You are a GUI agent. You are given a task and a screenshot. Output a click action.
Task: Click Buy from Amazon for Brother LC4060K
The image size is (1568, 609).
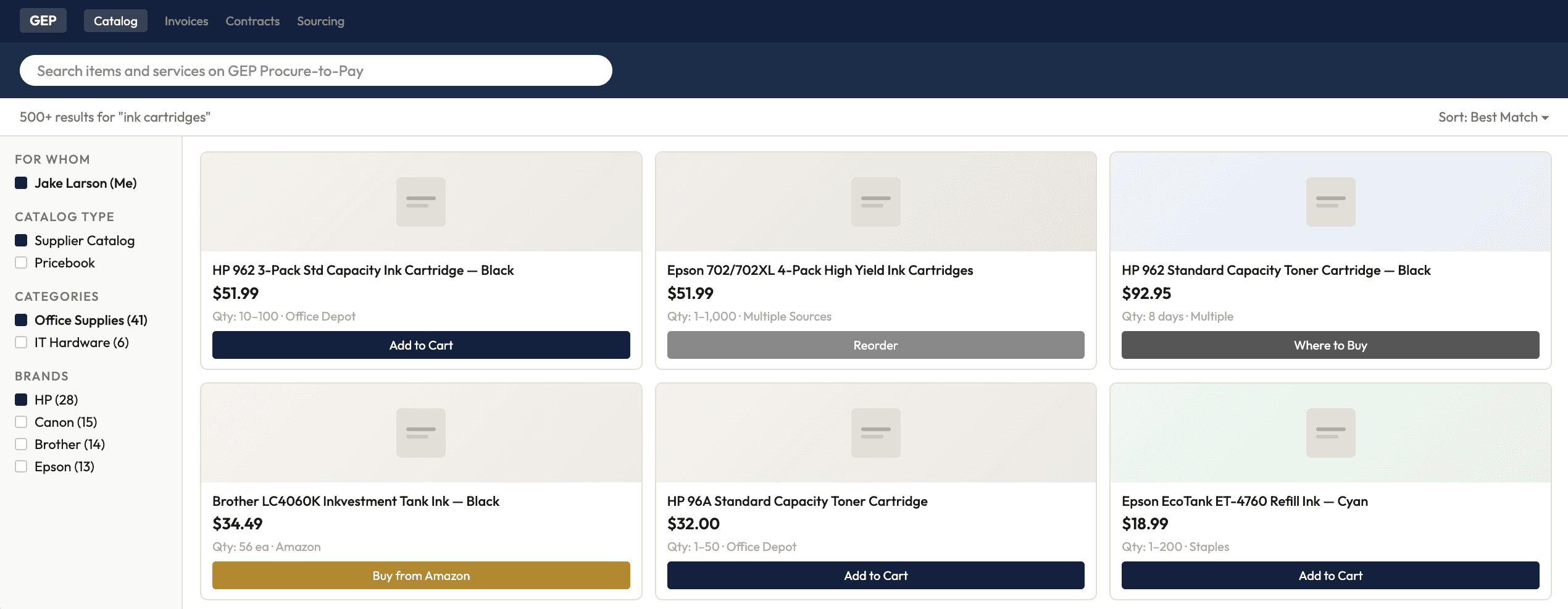point(421,576)
